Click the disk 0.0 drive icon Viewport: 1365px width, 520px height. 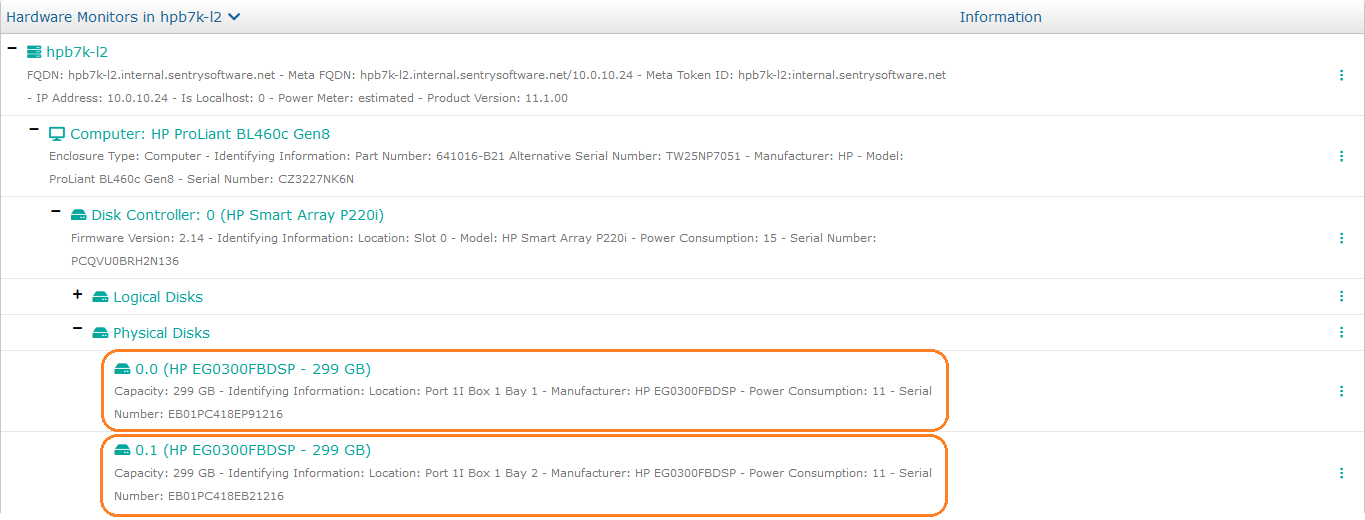[122, 369]
